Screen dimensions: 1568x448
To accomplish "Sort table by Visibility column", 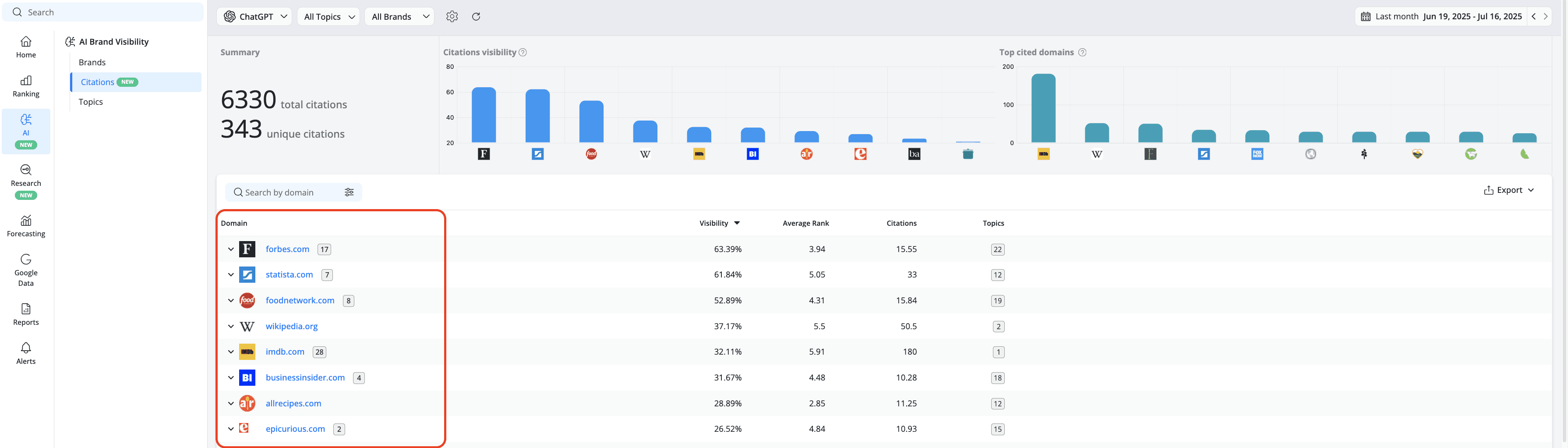I will (x=720, y=223).
